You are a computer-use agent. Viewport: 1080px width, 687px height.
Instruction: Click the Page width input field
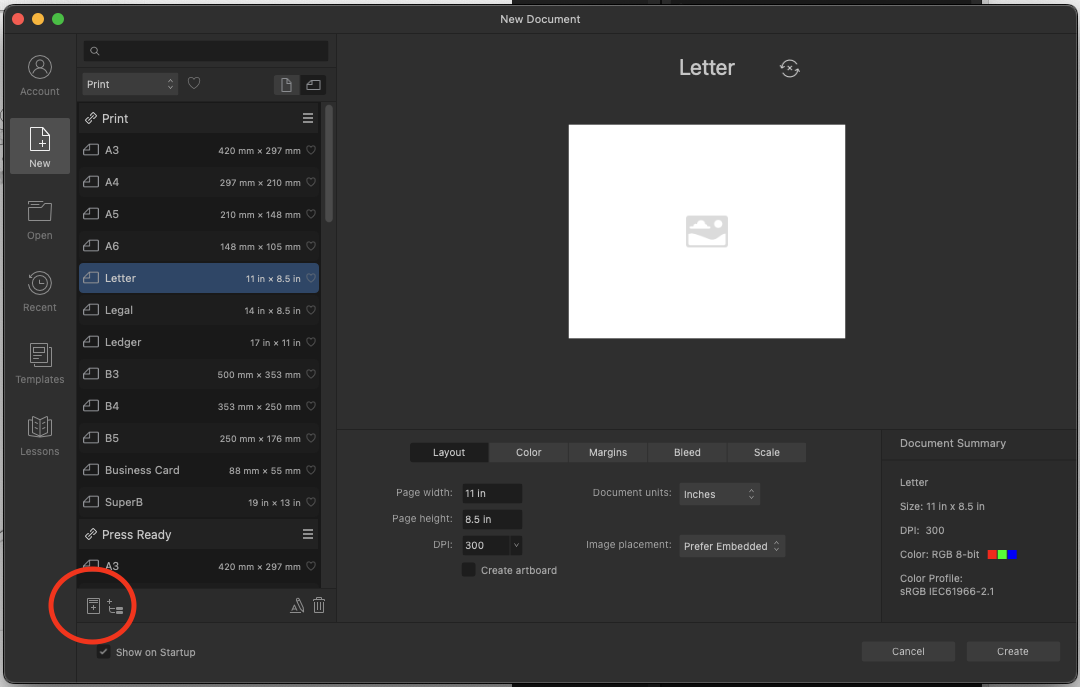(491, 493)
